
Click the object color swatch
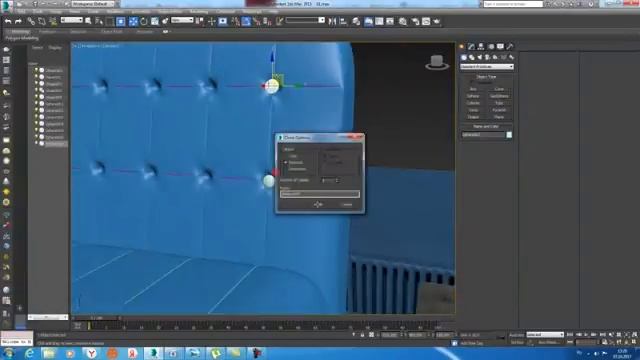(509, 135)
